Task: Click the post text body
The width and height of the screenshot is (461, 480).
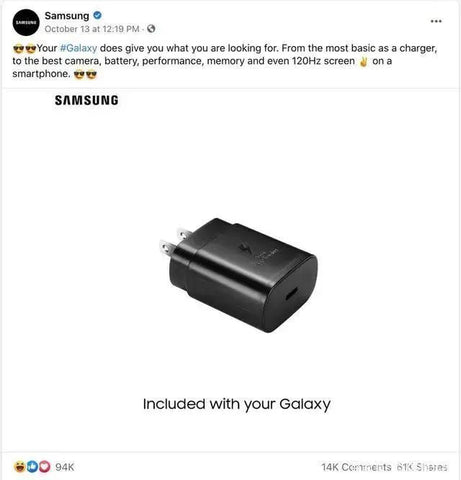Action: [x=225, y=61]
